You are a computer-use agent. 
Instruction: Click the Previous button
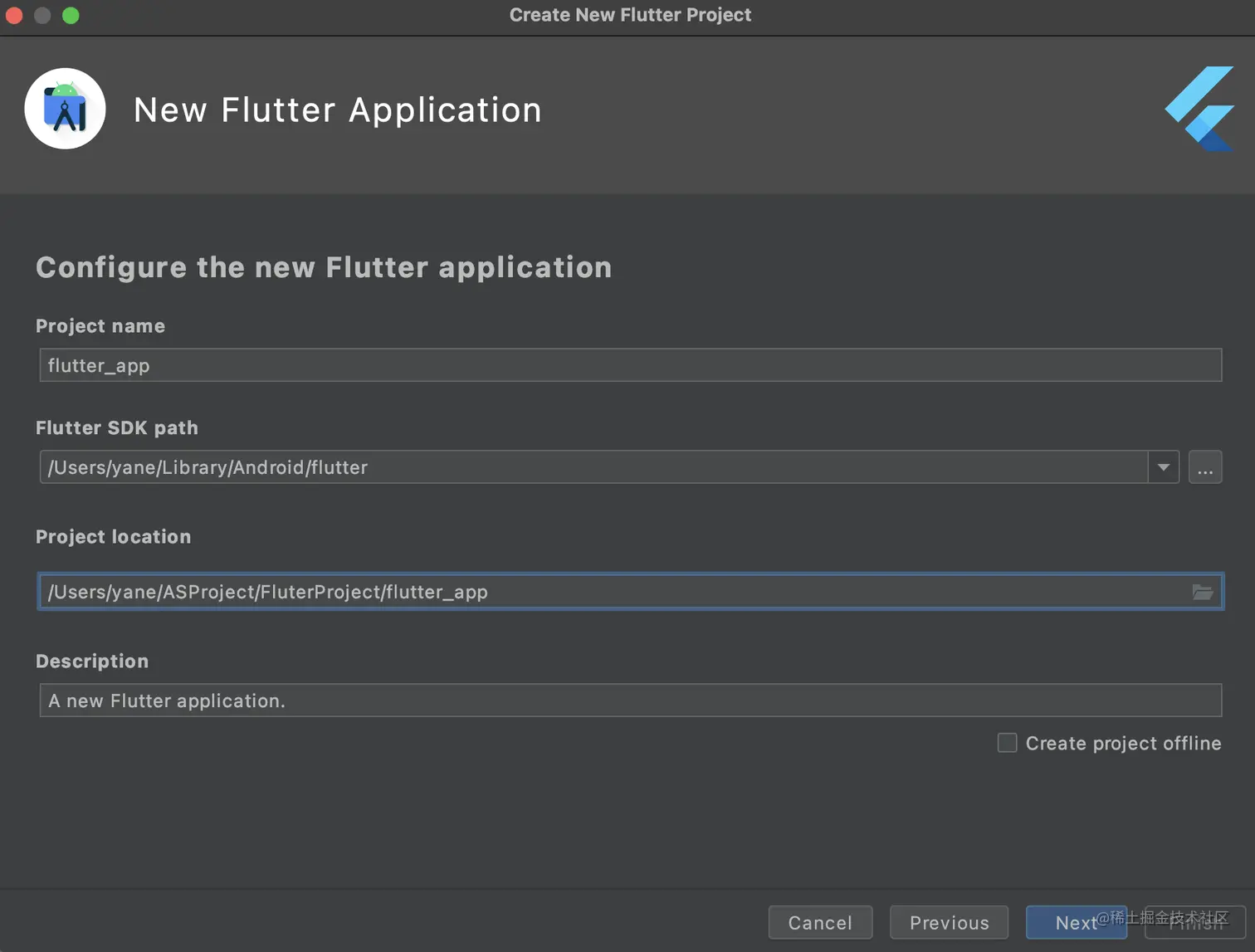pos(949,922)
